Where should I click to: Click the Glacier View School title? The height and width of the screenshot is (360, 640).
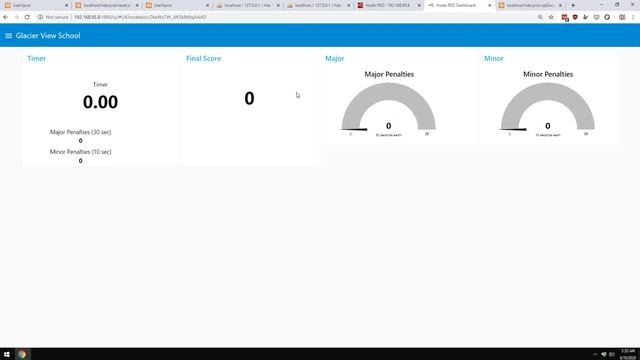48,36
